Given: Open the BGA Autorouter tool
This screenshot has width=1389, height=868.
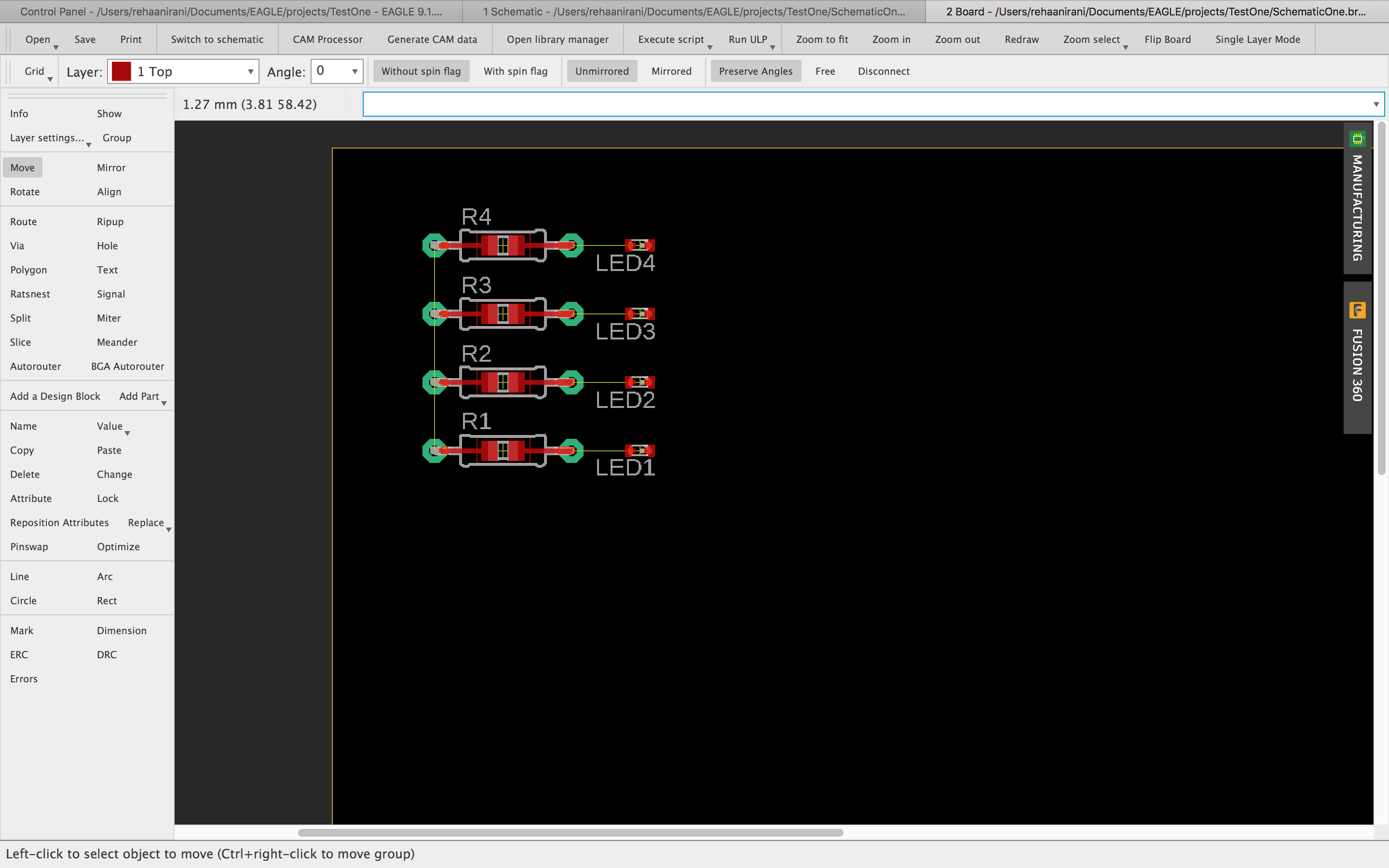Looking at the screenshot, I should click(127, 366).
